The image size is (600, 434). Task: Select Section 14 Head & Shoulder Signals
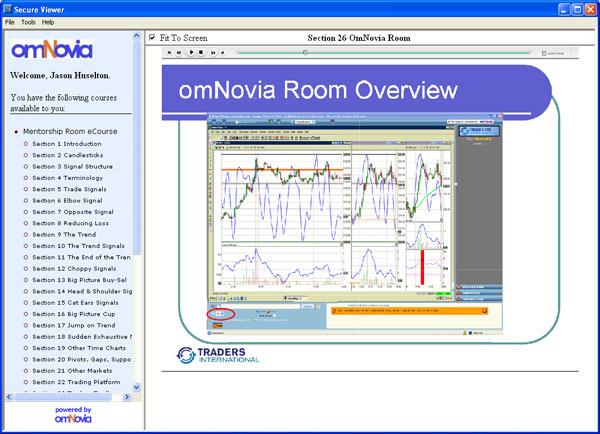82,291
